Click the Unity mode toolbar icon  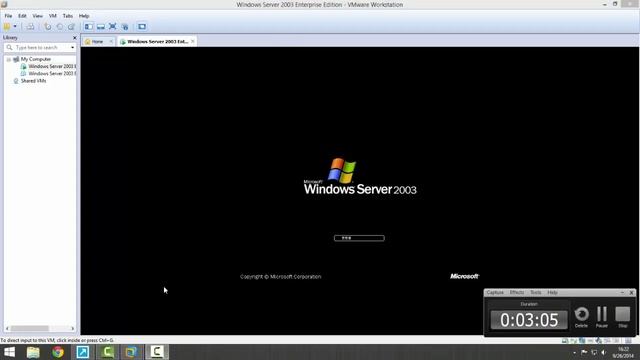point(125,27)
